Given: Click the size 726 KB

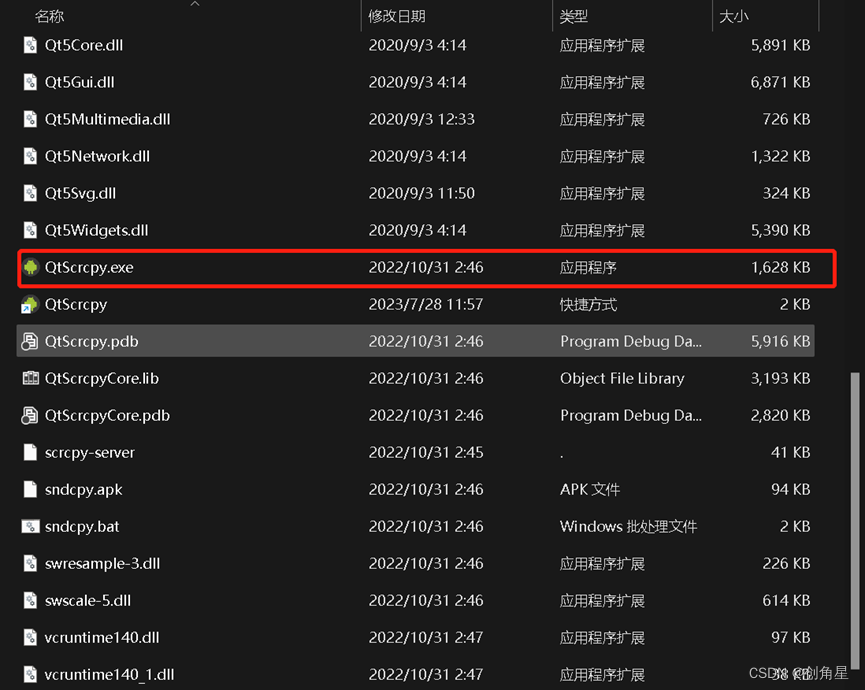Looking at the screenshot, I should [786, 119].
